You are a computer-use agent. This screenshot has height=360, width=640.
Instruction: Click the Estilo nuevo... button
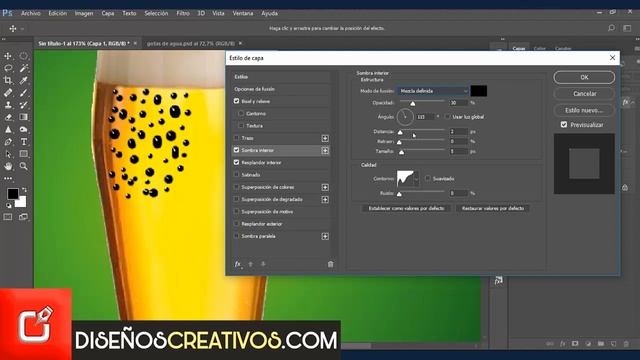point(584,110)
